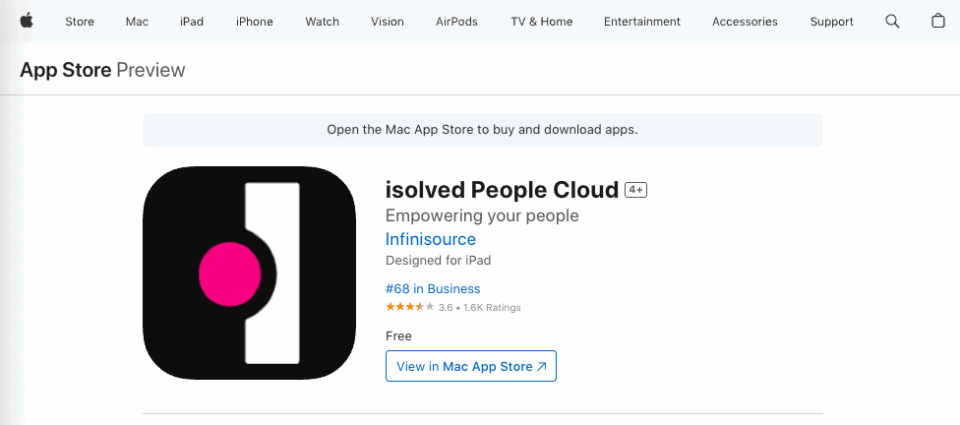Screen dimensions: 960x425
Task: Open the Entertainment menu
Action: 642,21
